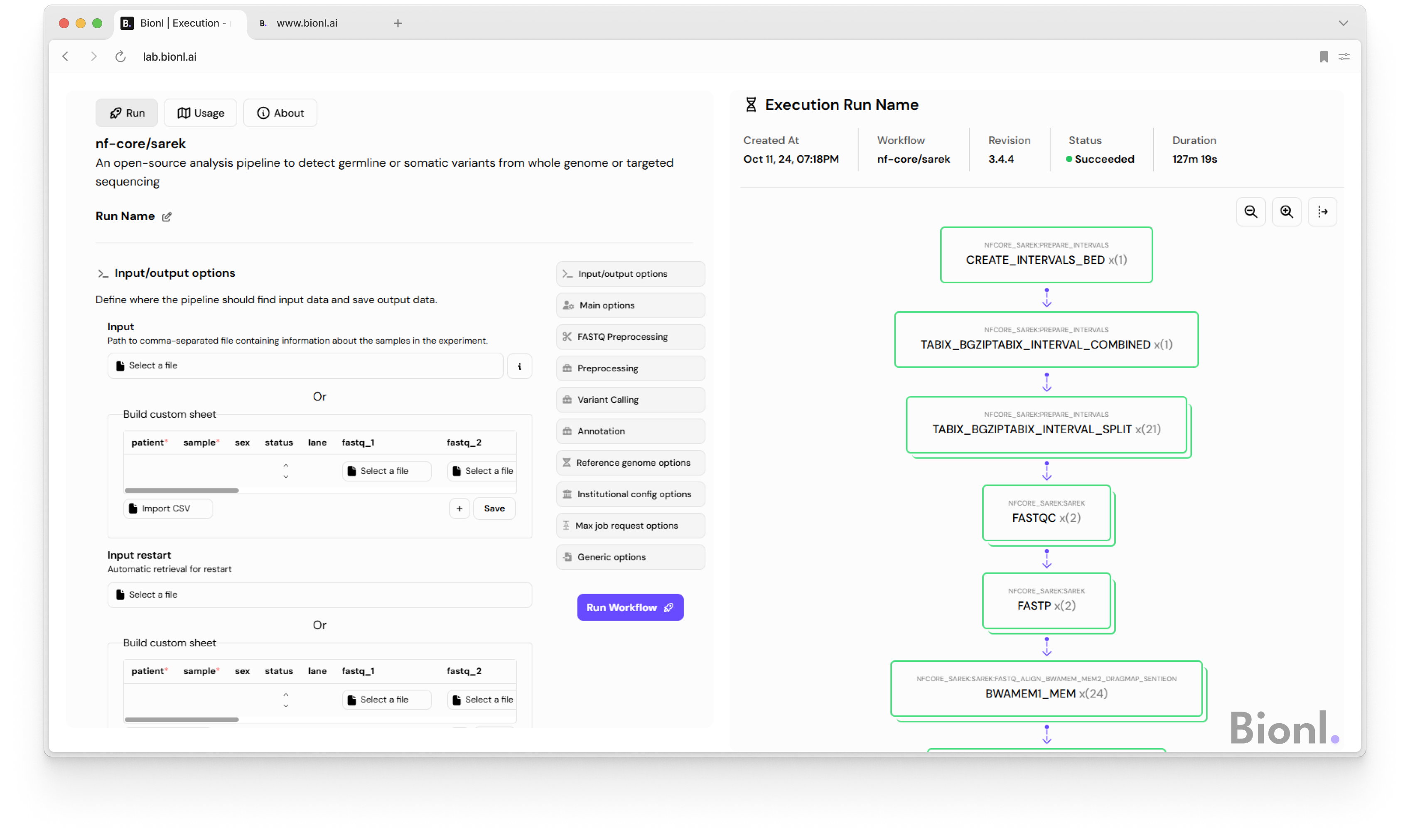The height and width of the screenshot is (840, 1410).
Task: Select a file for Input restart
Action: [x=320, y=595]
